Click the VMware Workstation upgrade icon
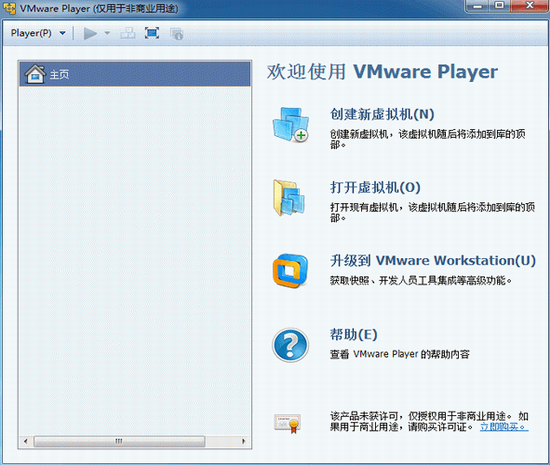550x465 pixels. pyautogui.click(x=290, y=271)
